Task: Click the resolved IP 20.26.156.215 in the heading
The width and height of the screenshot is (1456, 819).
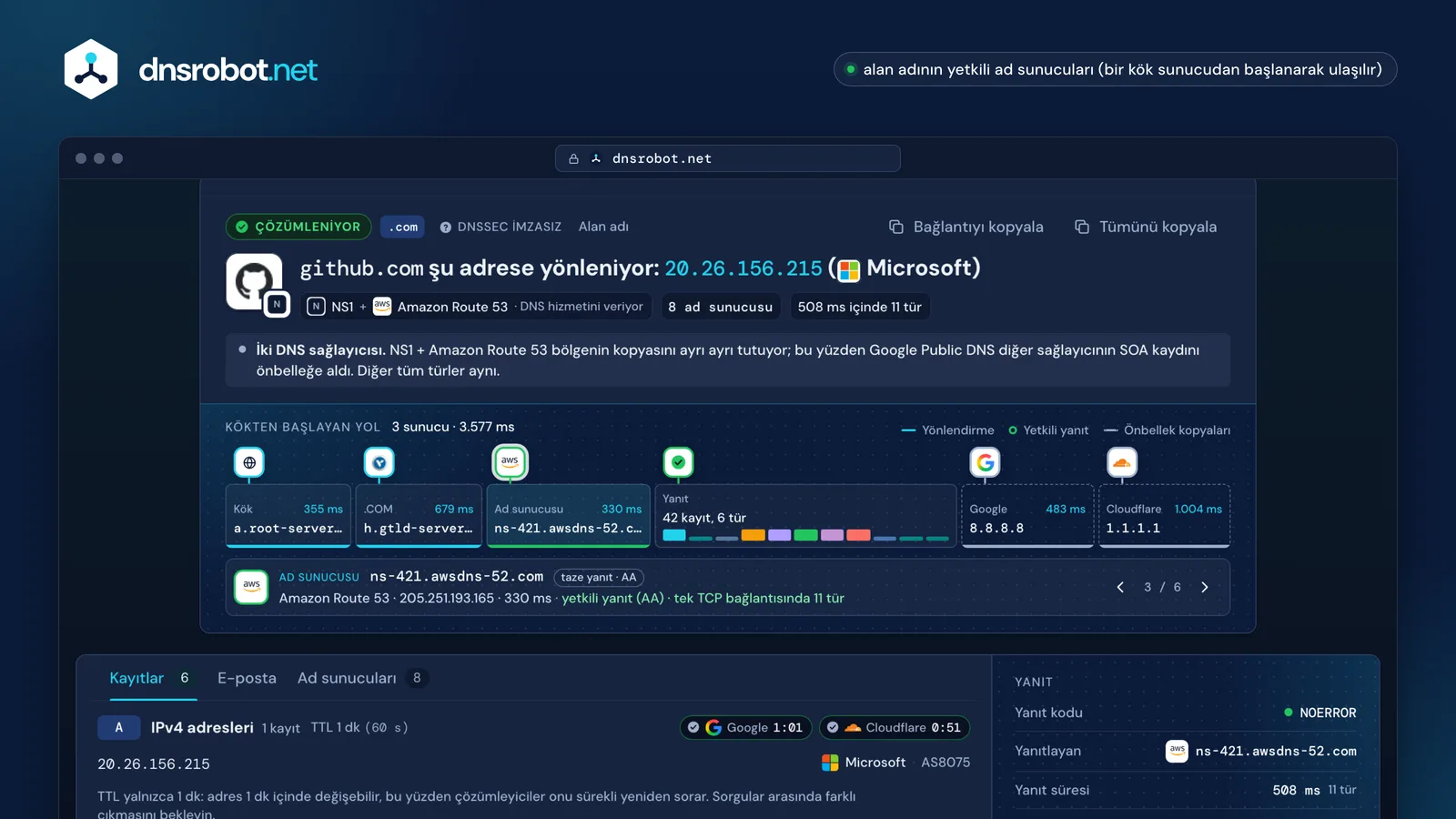Action: (743, 268)
